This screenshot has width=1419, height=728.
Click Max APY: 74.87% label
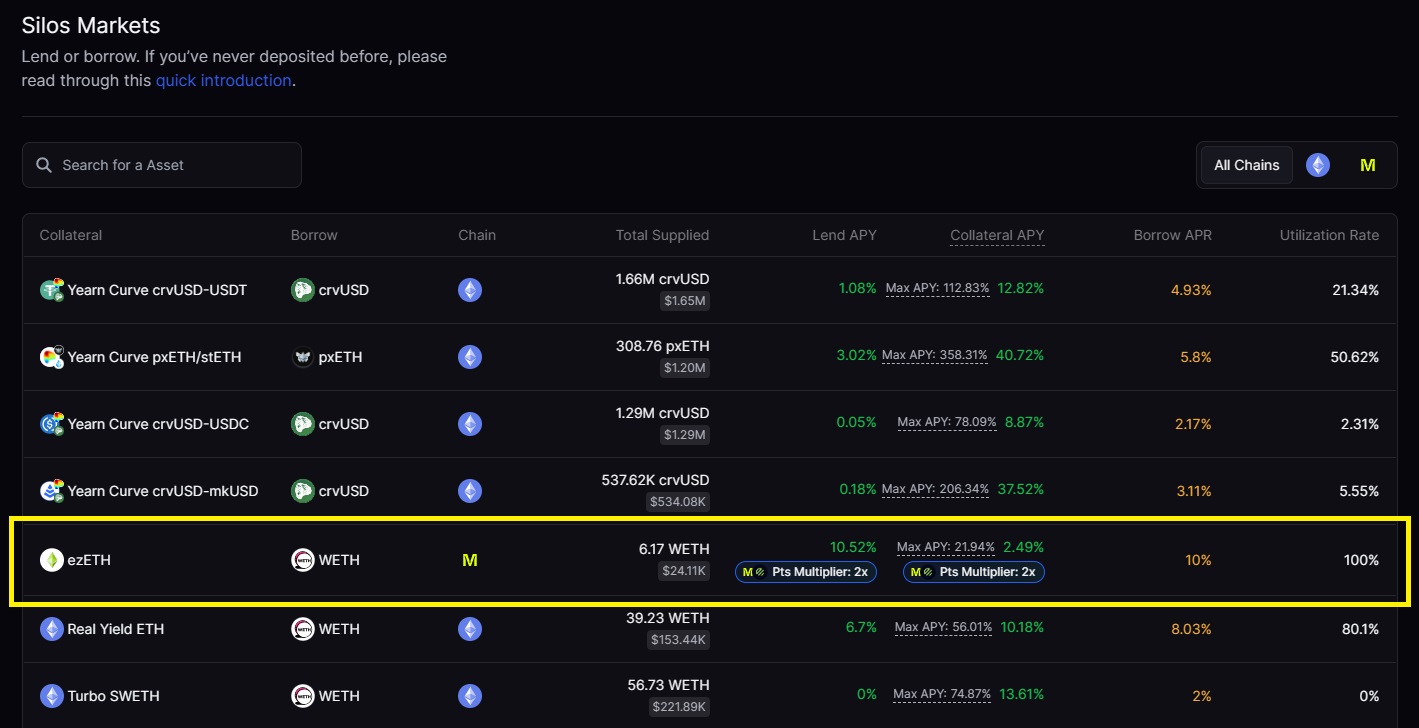pos(942,694)
